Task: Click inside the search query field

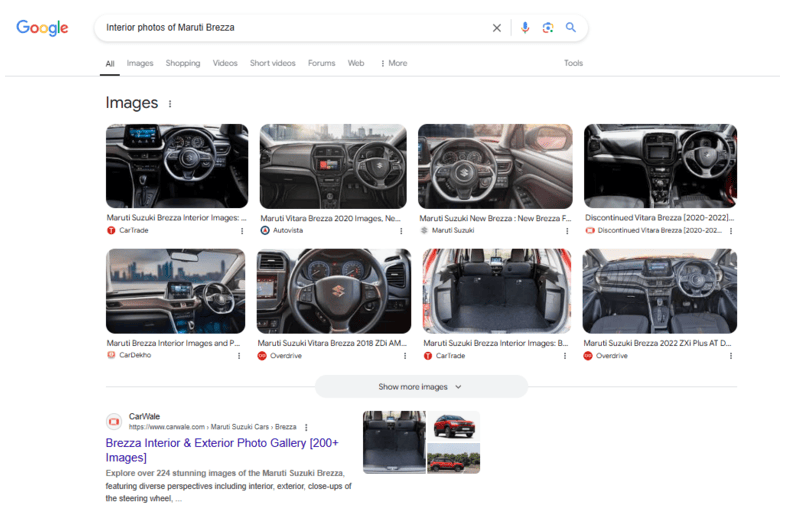Action: click(290, 28)
